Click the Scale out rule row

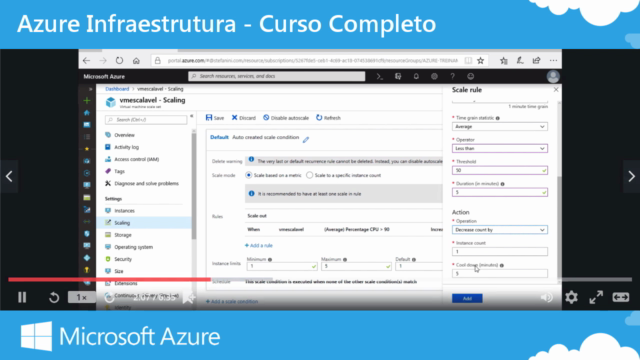pyautogui.click(x=344, y=229)
